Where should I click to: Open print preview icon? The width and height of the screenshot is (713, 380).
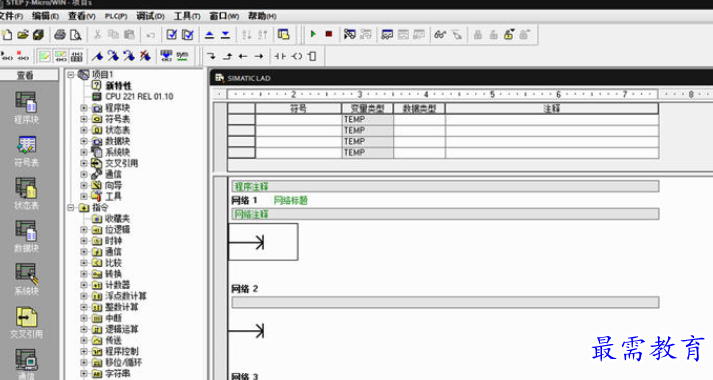[75, 35]
